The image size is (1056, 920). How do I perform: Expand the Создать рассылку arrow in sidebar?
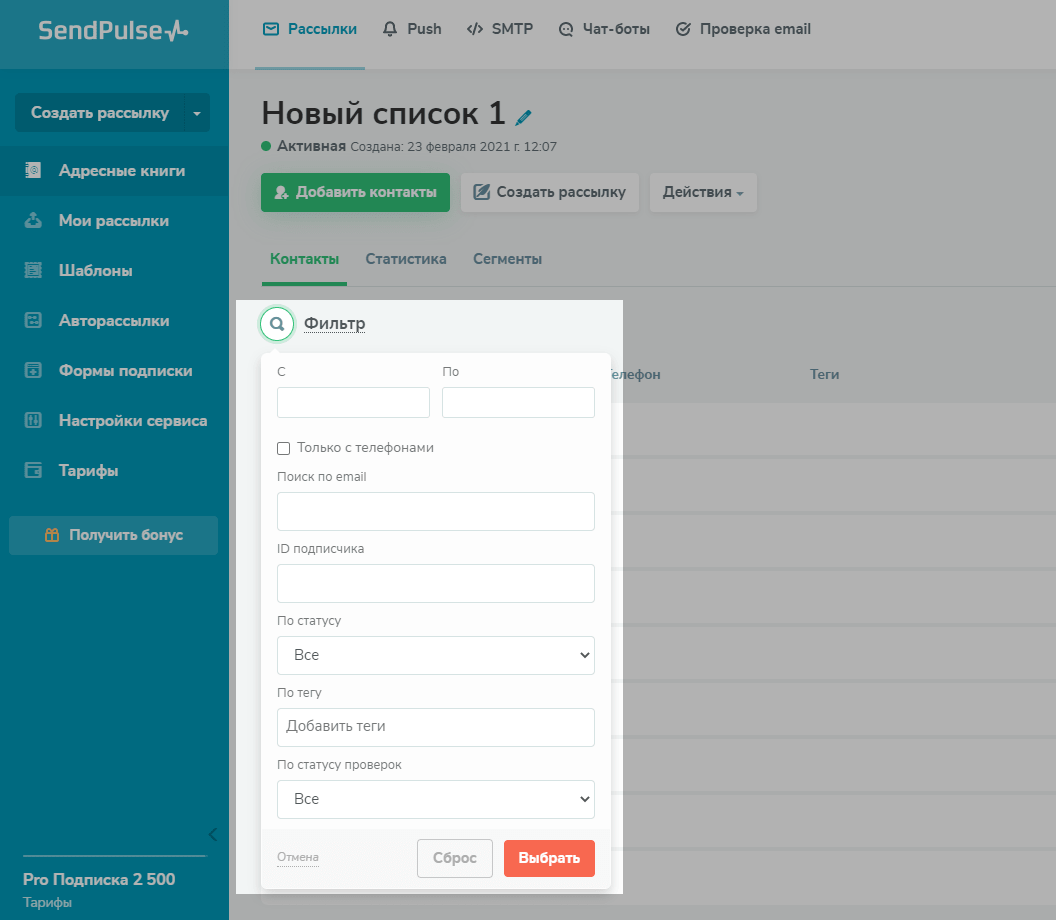[x=197, y=113]
